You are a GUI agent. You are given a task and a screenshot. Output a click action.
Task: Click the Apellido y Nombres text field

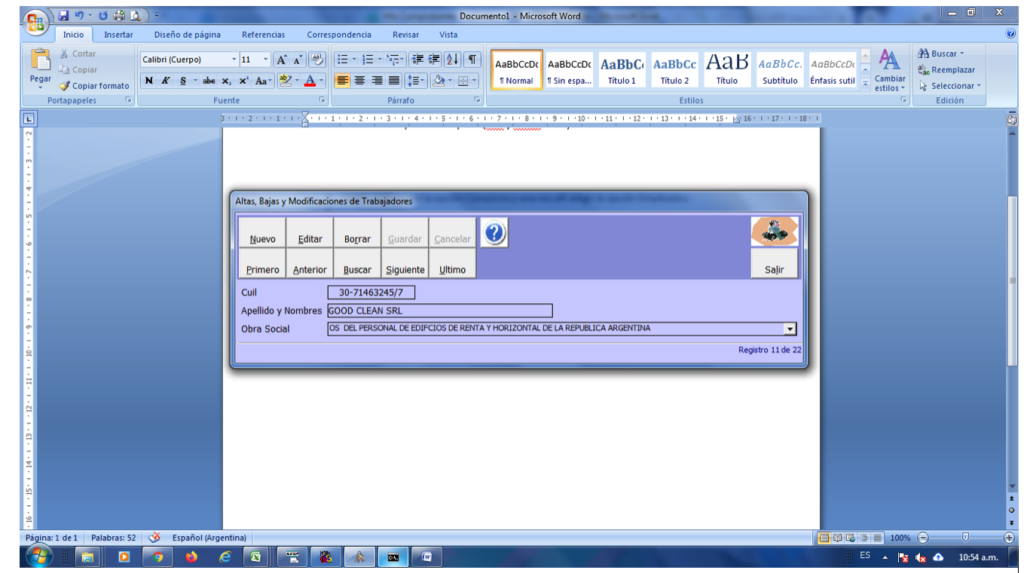(x=439, y=311)
